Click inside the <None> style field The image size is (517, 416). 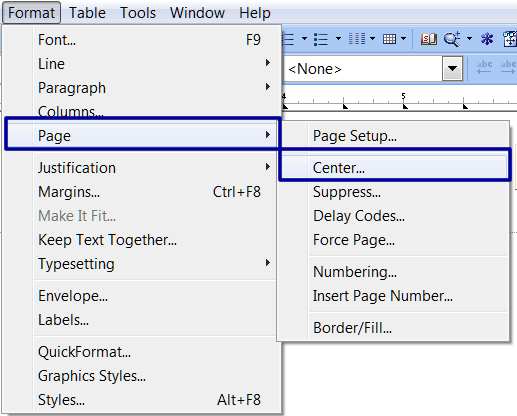[x=363, y=69]
